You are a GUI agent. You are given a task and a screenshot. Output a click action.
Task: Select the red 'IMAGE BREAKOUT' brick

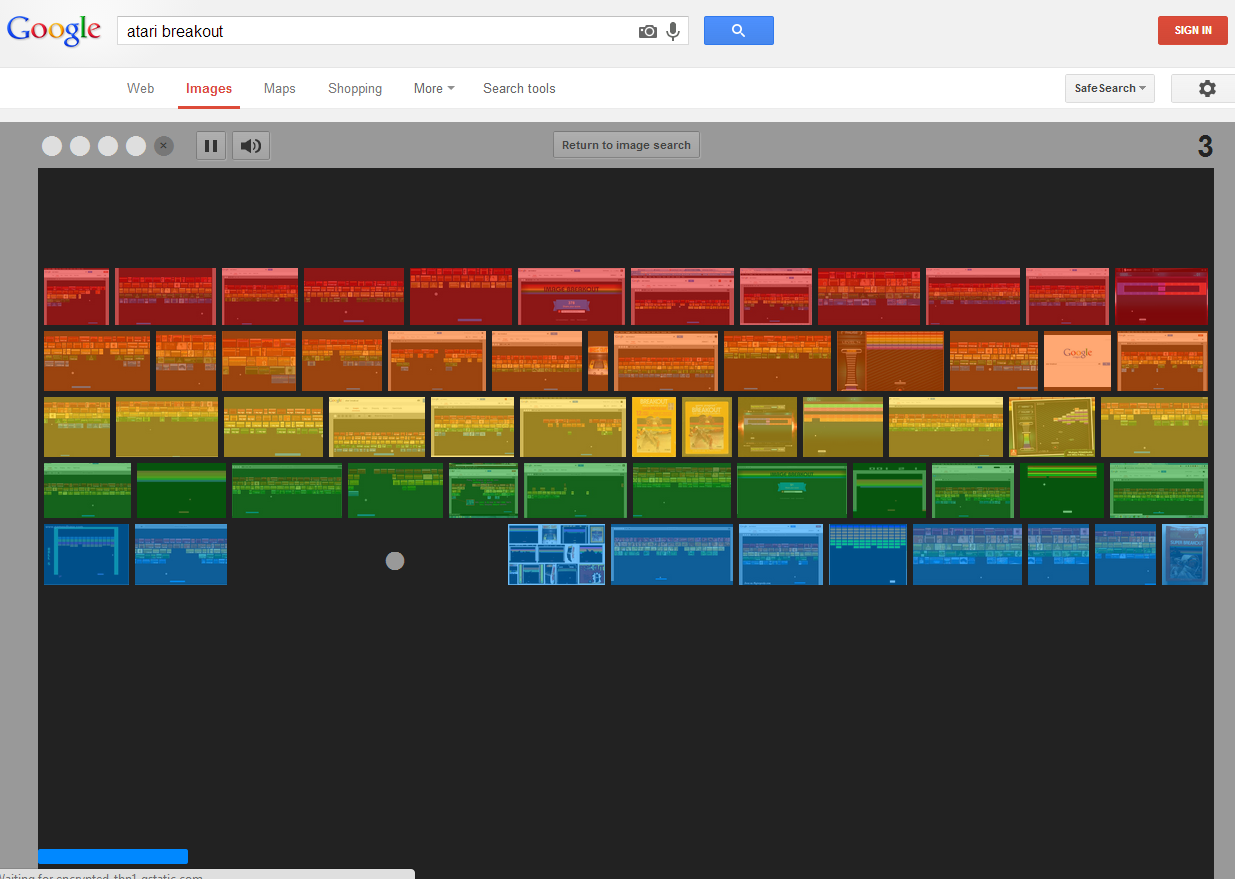pyautogui.click(x=571, y=296)
